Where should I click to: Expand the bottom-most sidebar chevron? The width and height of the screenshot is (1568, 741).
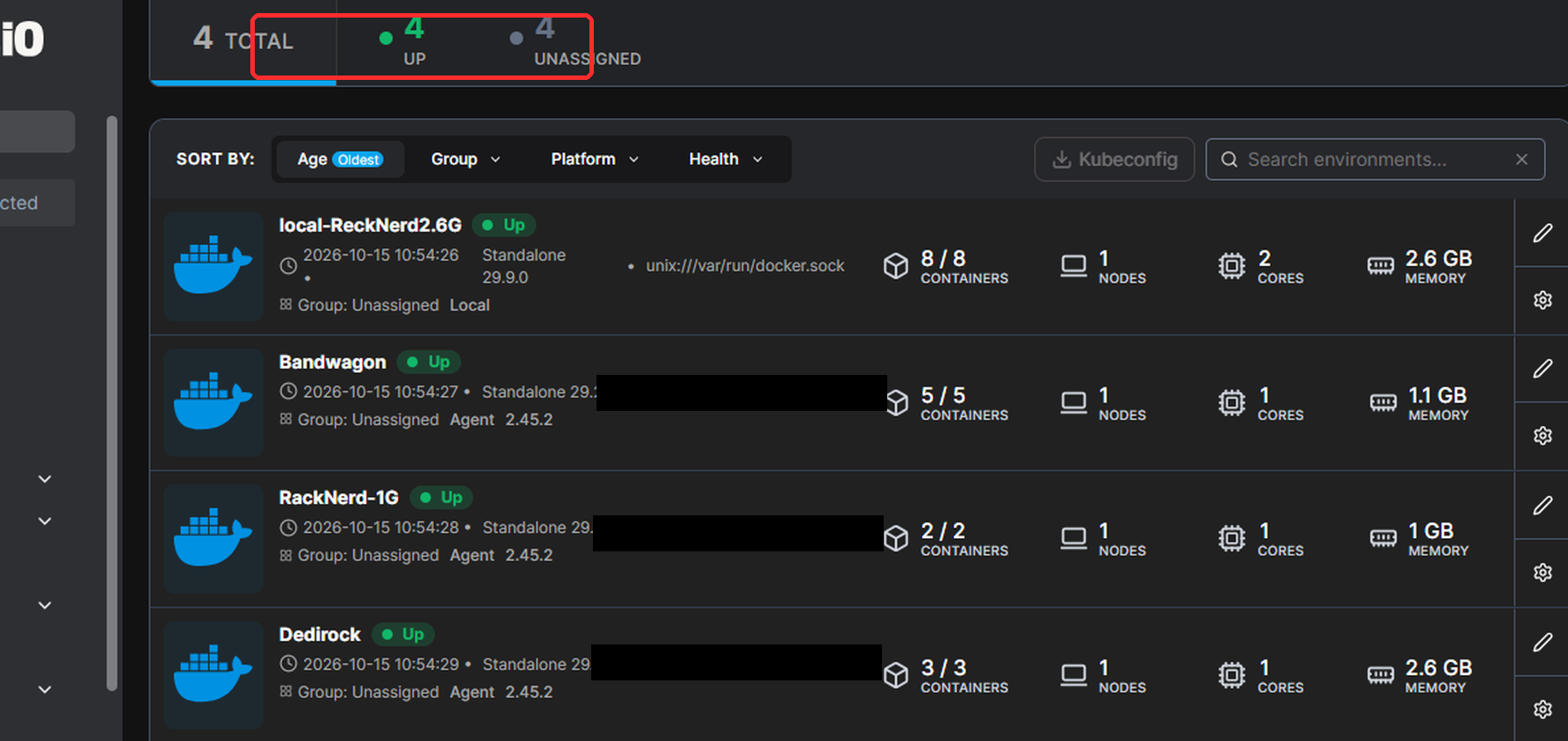pos(45,689)
